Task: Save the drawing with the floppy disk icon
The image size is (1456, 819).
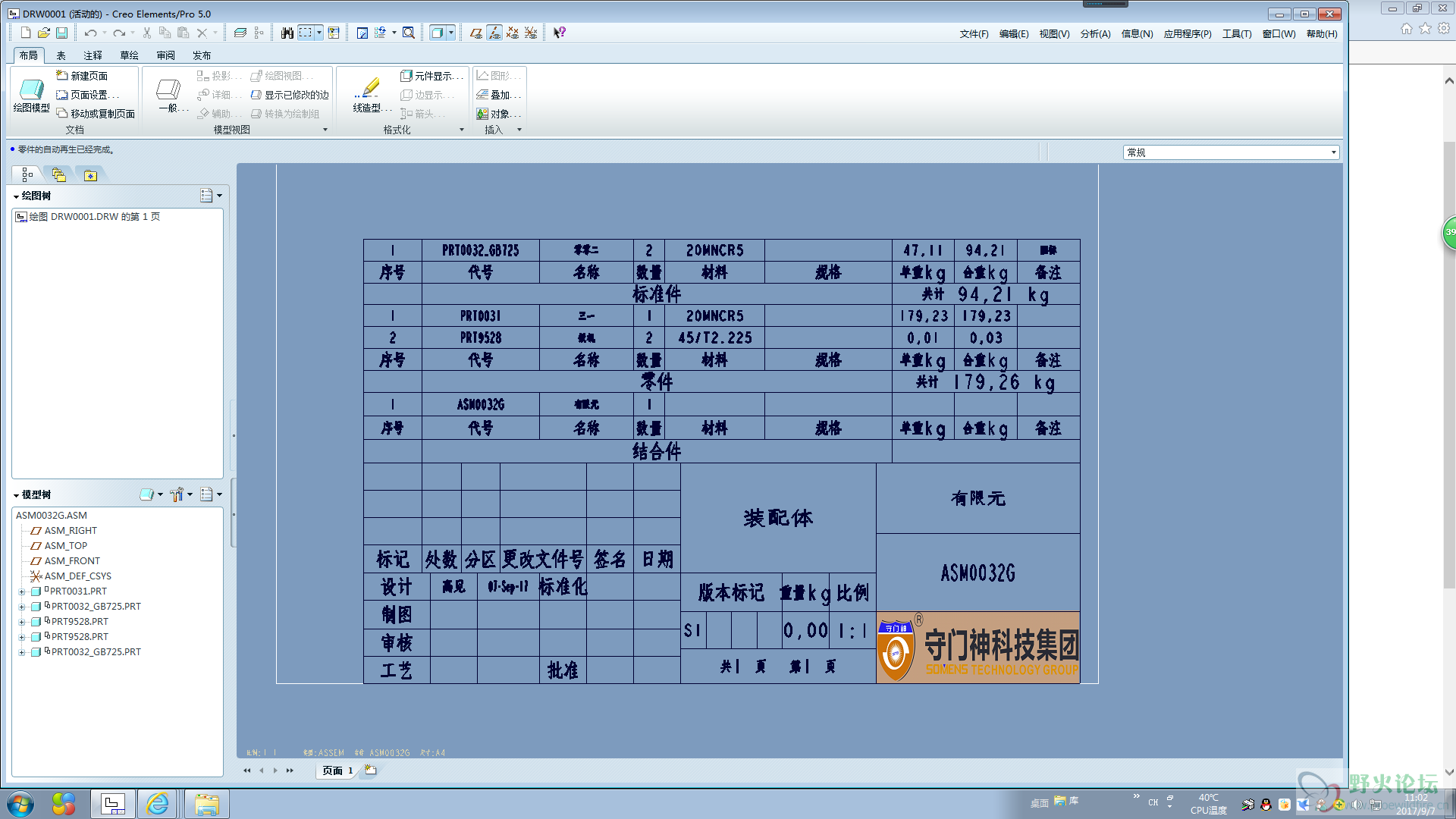Action: (x=62, y=33)
